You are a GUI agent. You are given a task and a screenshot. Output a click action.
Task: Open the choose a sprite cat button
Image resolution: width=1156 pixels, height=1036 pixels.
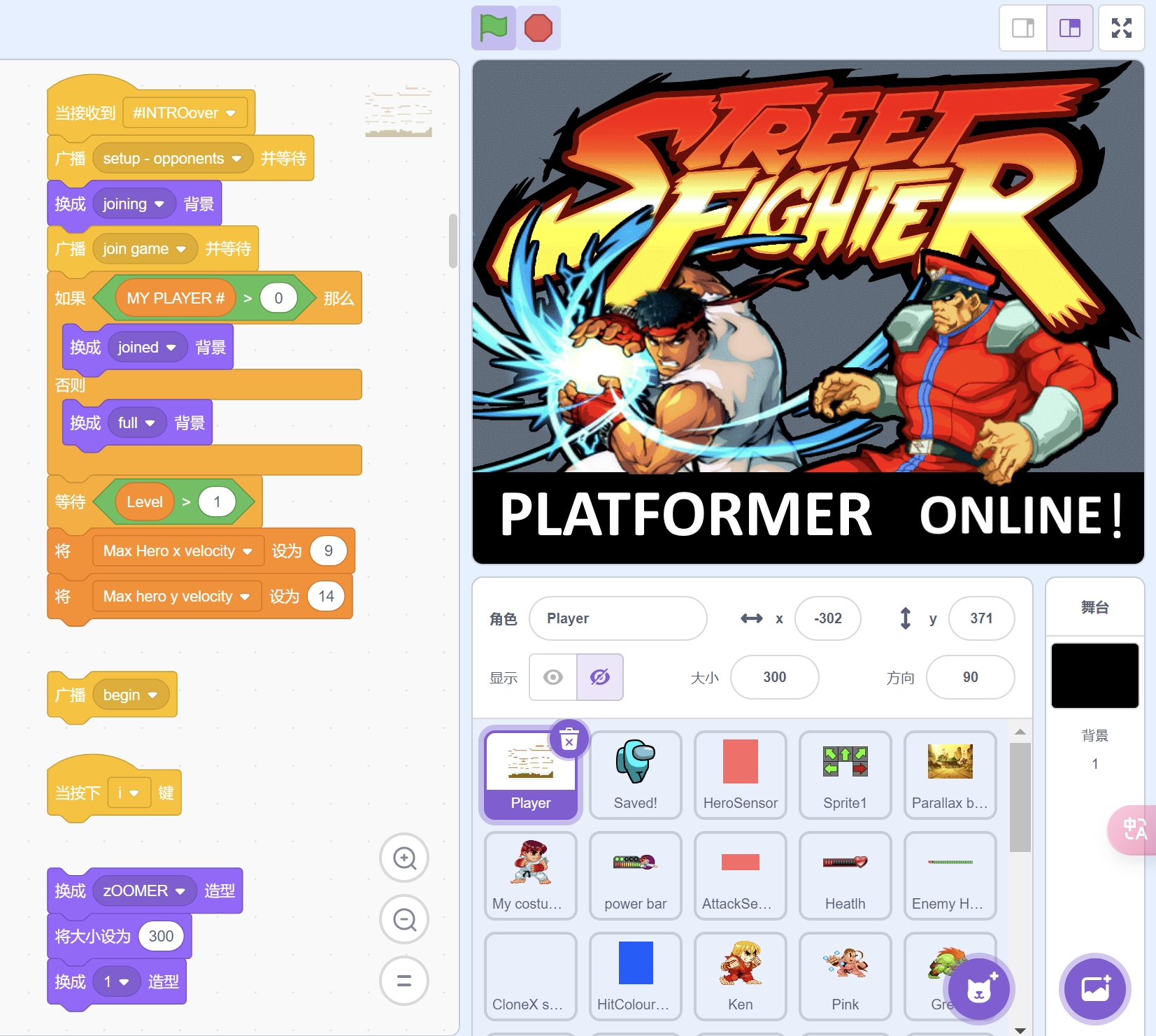(978, 988)
